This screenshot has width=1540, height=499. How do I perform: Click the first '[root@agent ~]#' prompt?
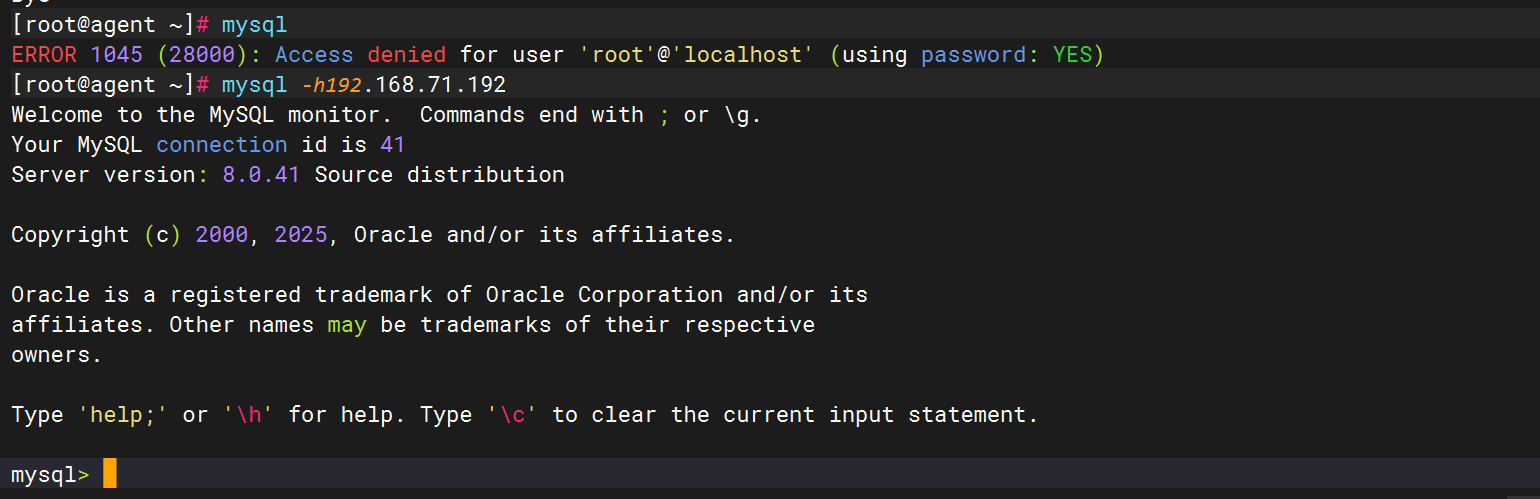109,25
